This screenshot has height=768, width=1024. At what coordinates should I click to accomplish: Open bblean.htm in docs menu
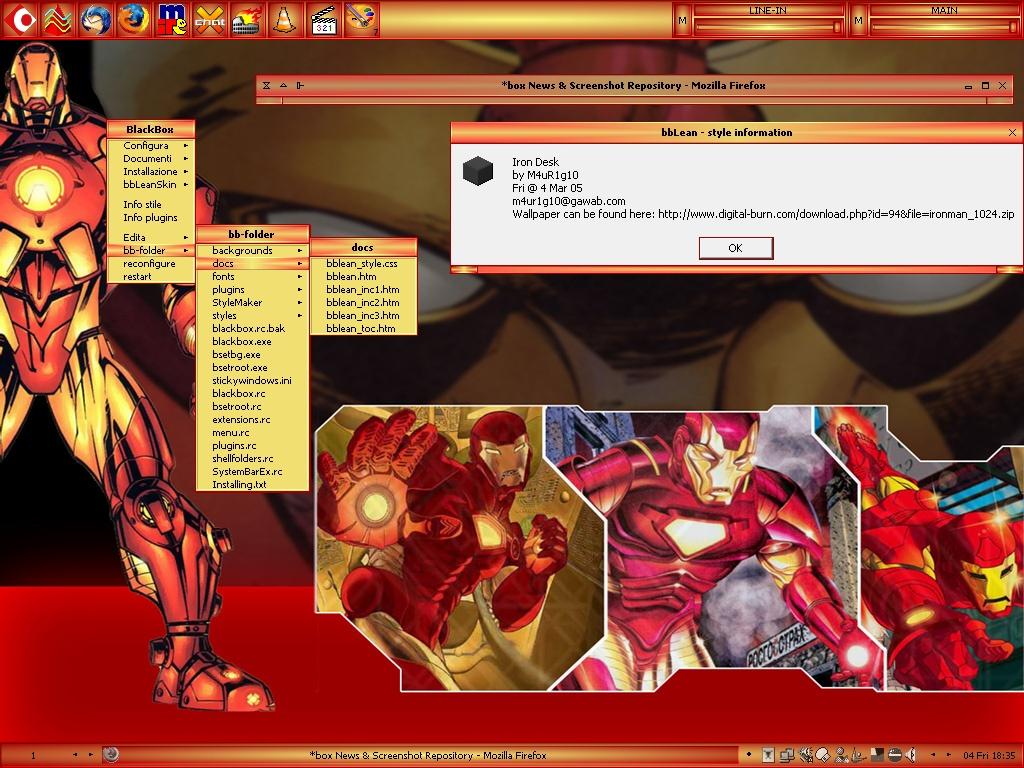point(363,276)
